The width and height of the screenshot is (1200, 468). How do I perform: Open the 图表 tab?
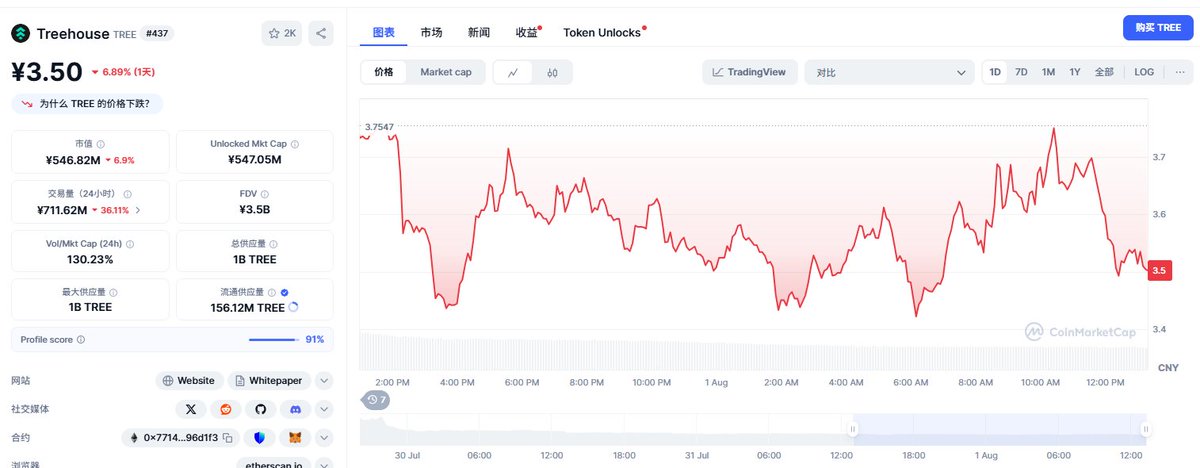pos(383,32)
